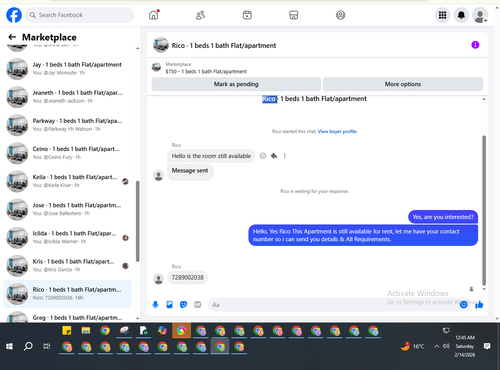Open Keila's apartment conversation
This screenshot has height=370, width=500.
pos(68,181)
